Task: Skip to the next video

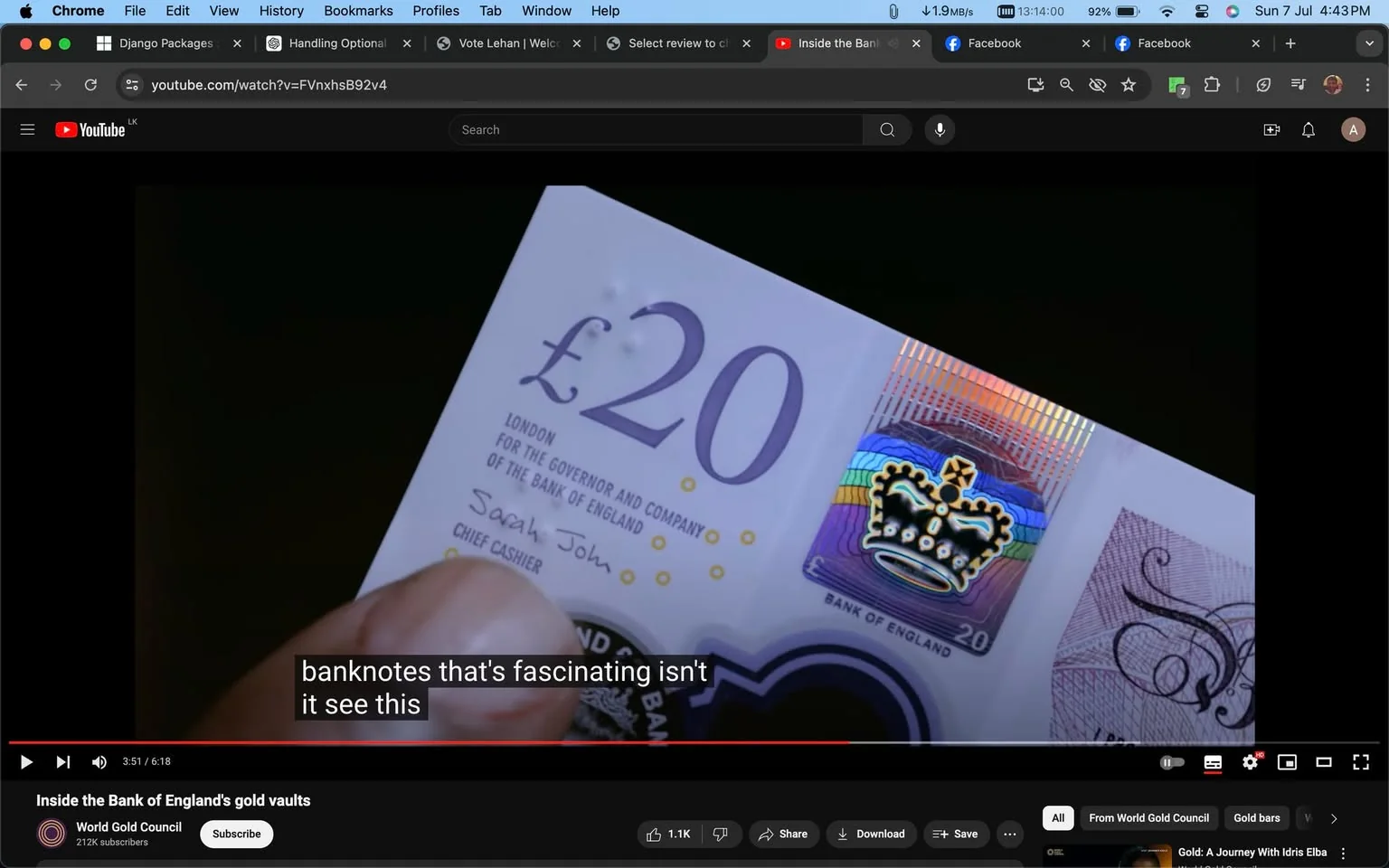Action: [62, 762]
